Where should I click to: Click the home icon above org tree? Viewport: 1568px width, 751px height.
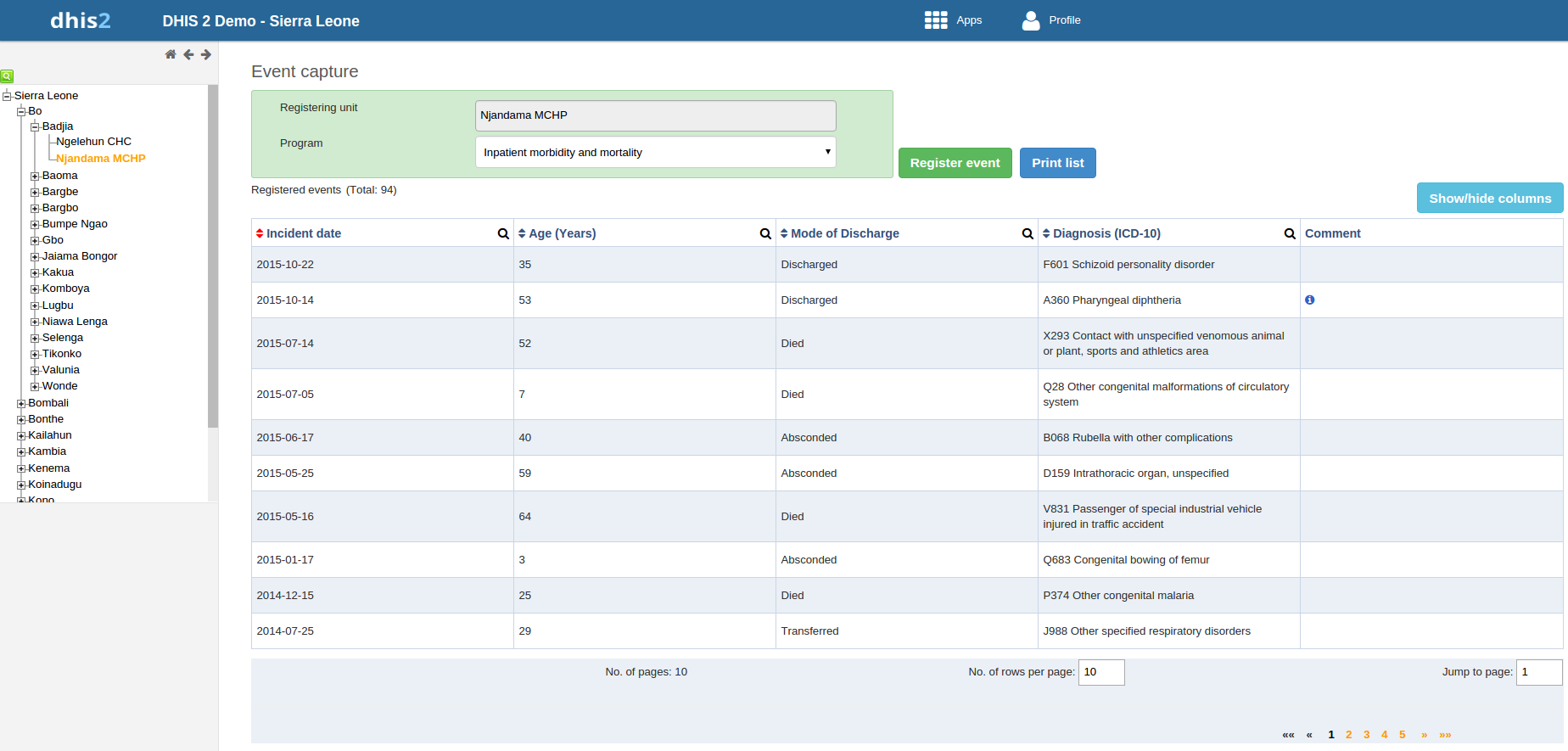[x=171, y=54]
